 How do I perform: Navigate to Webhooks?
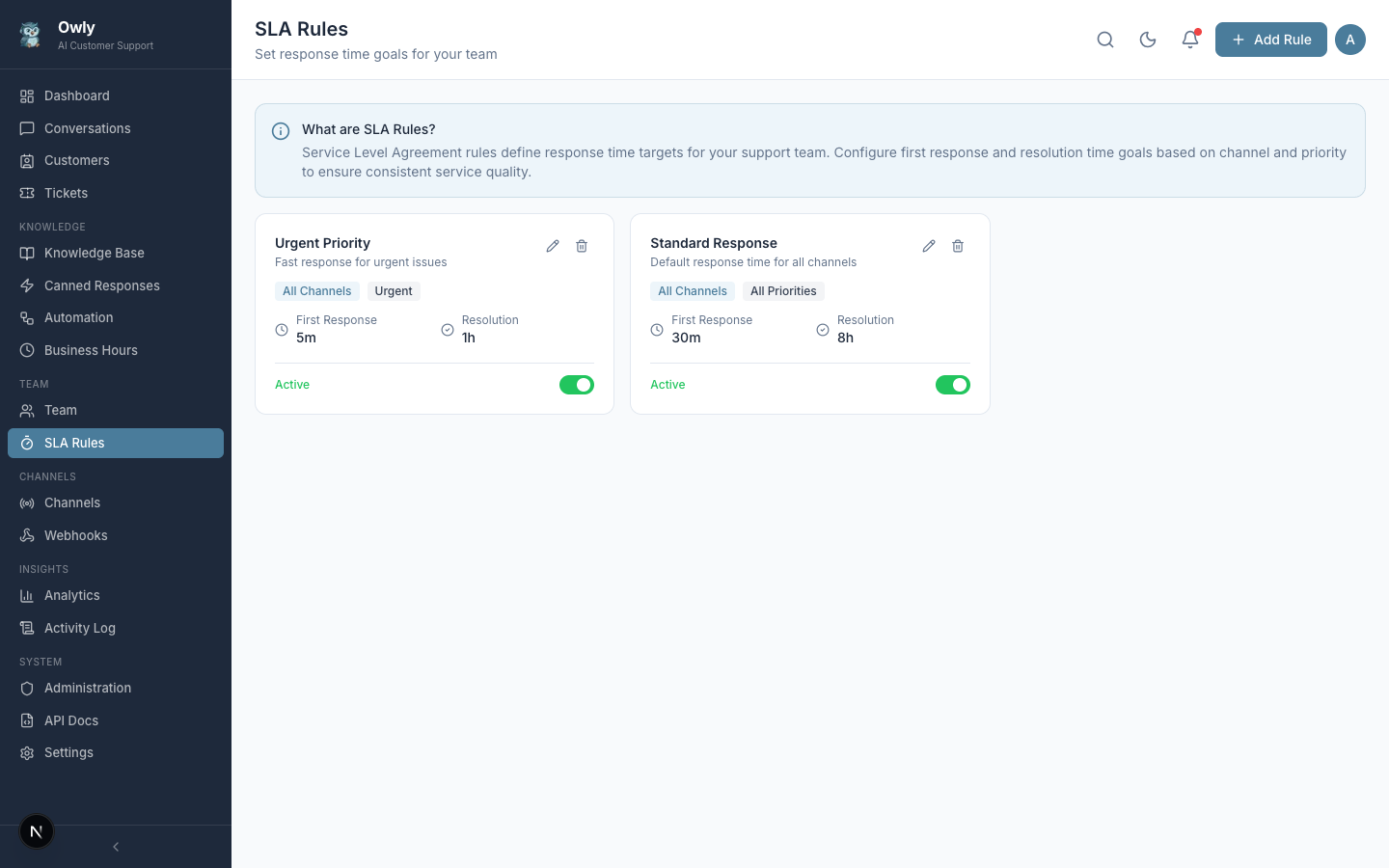point(116,535)
